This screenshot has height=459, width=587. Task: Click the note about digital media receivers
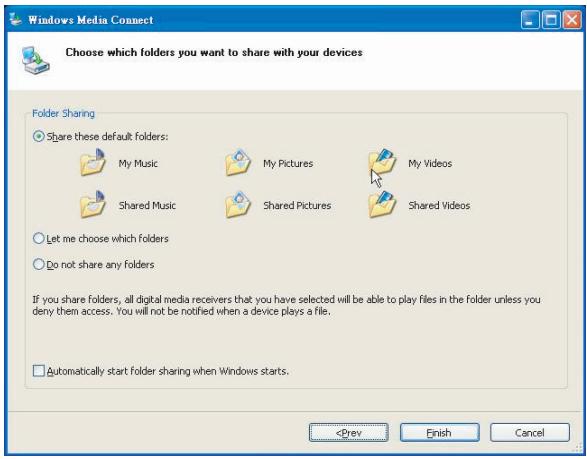286,305
